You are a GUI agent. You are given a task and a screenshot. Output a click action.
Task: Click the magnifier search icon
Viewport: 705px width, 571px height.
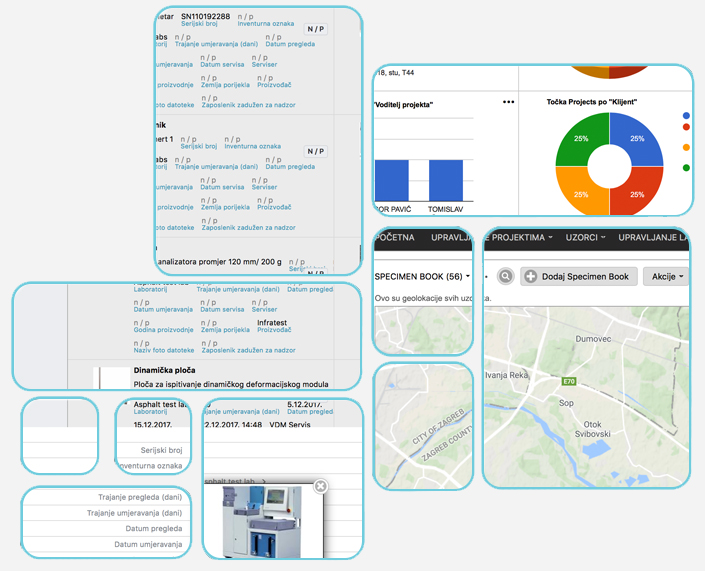506,276
